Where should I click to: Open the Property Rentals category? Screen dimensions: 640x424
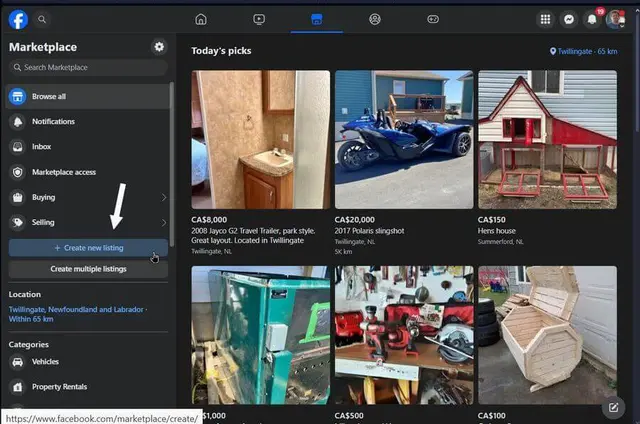[x=87, y=387]
